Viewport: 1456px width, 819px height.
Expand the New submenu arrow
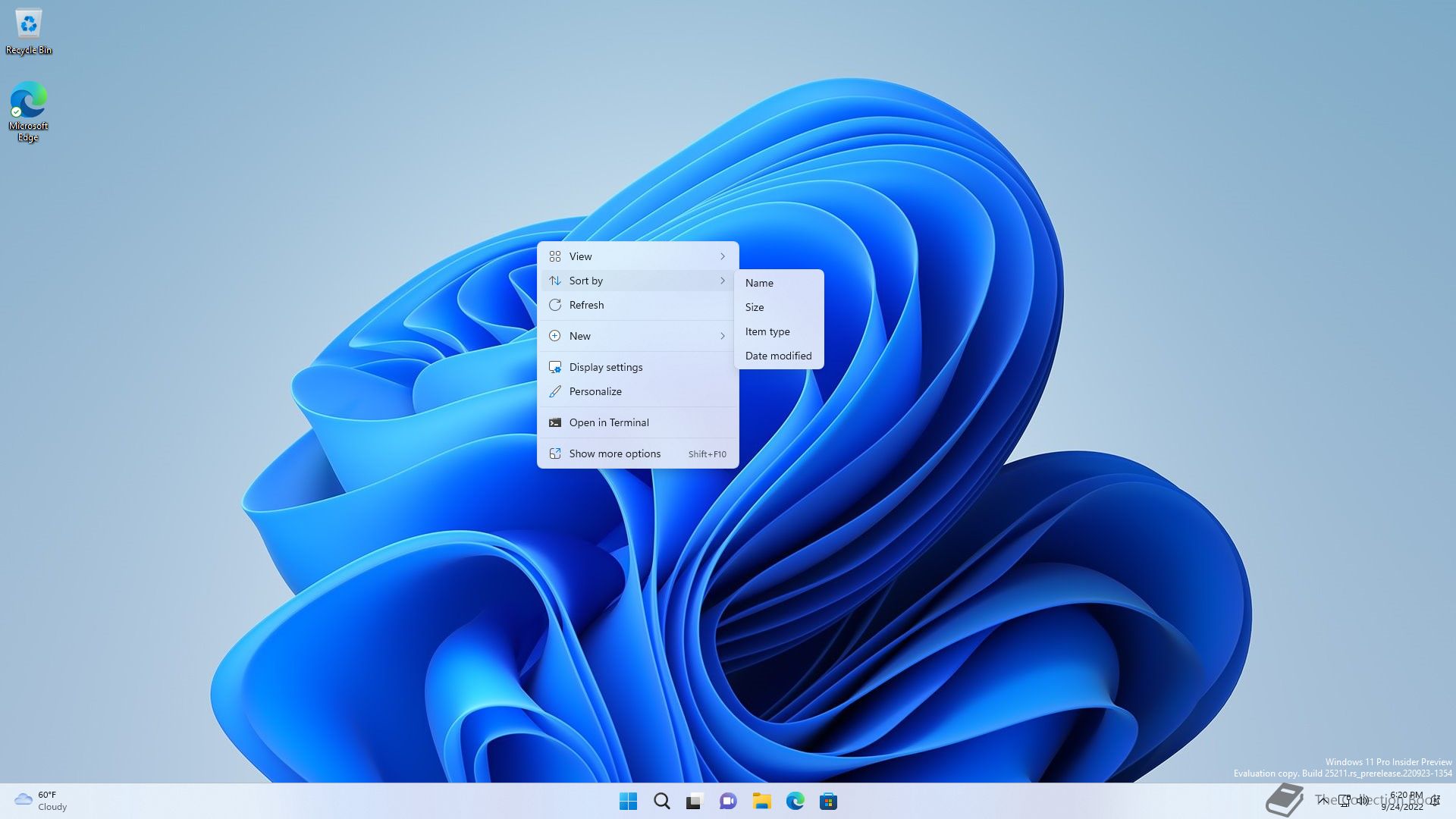722,336
